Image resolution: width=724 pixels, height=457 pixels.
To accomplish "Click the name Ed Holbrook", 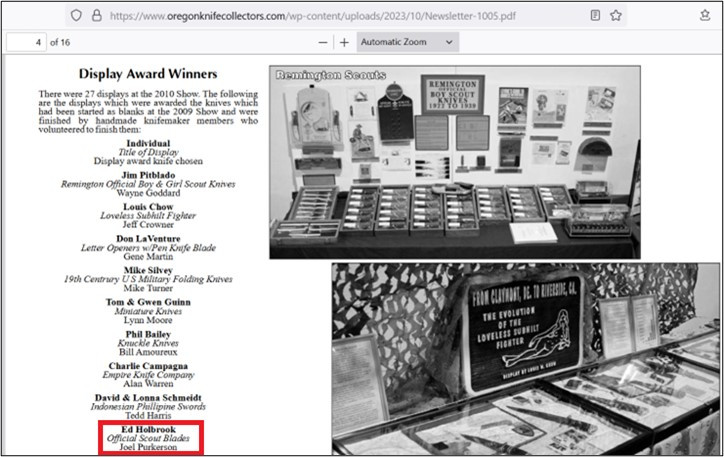I will pos(148,429).
